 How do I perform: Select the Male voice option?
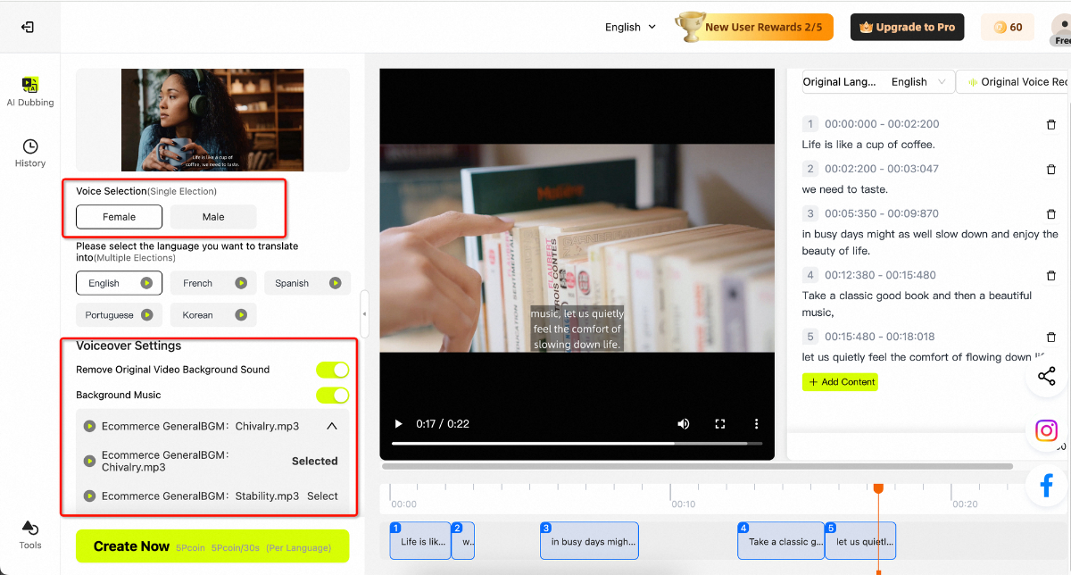213,217
